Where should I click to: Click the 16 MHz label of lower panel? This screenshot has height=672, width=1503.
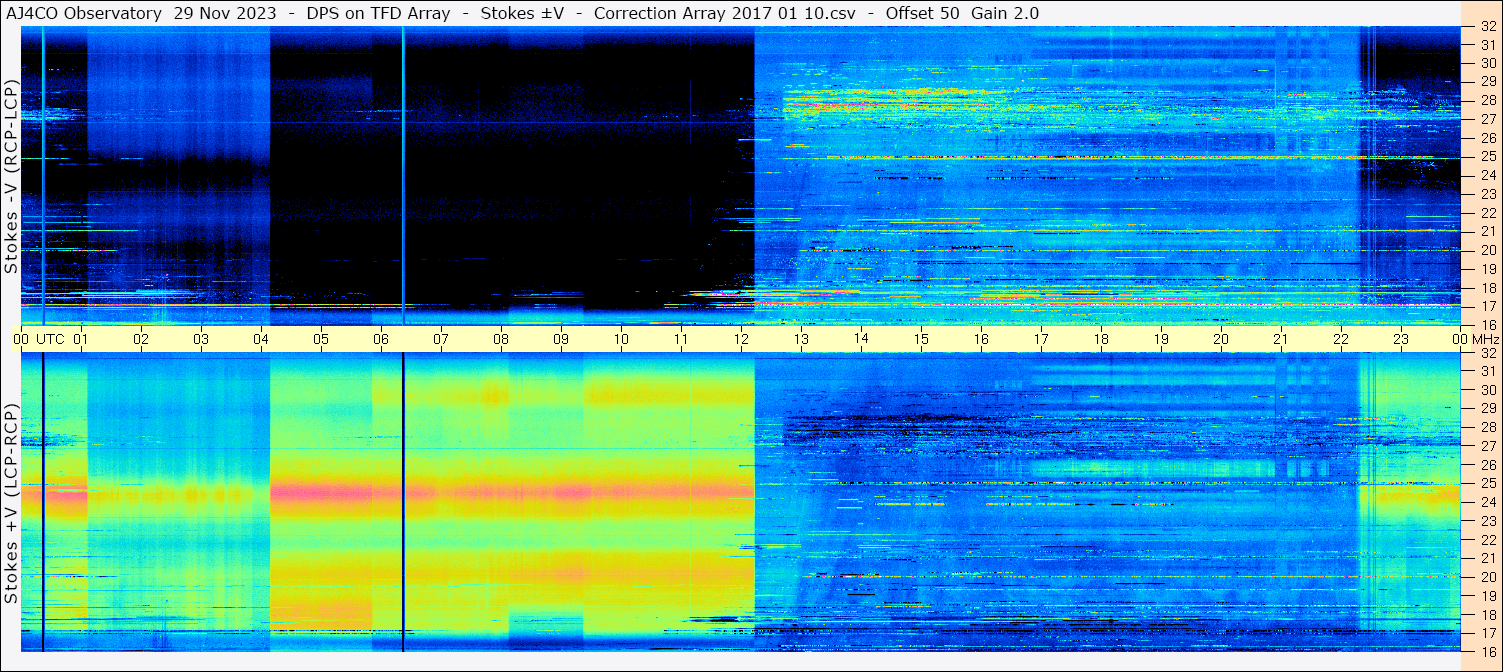tap(1486, 651)
